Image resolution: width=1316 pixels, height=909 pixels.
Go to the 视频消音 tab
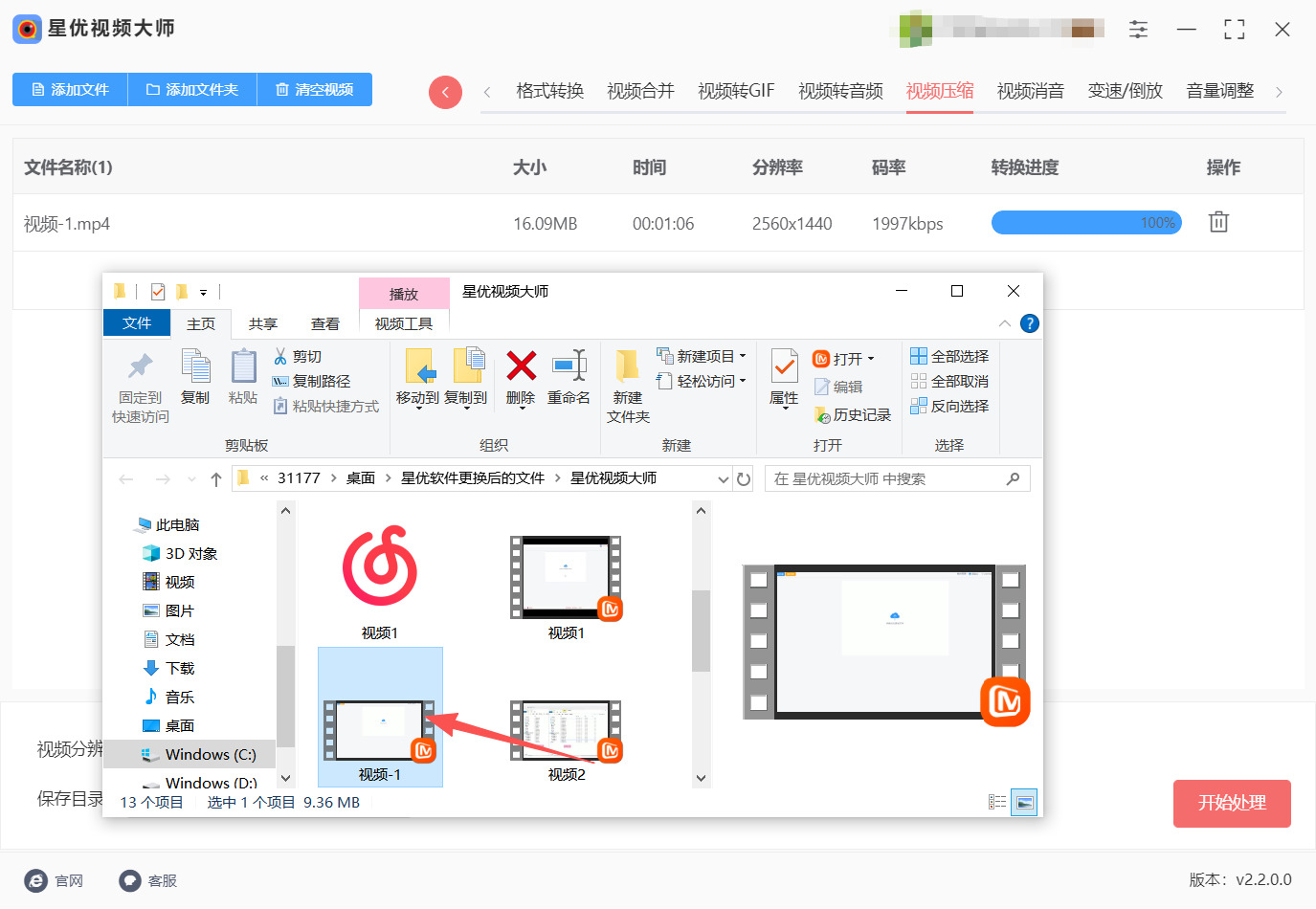(1031, 91)
